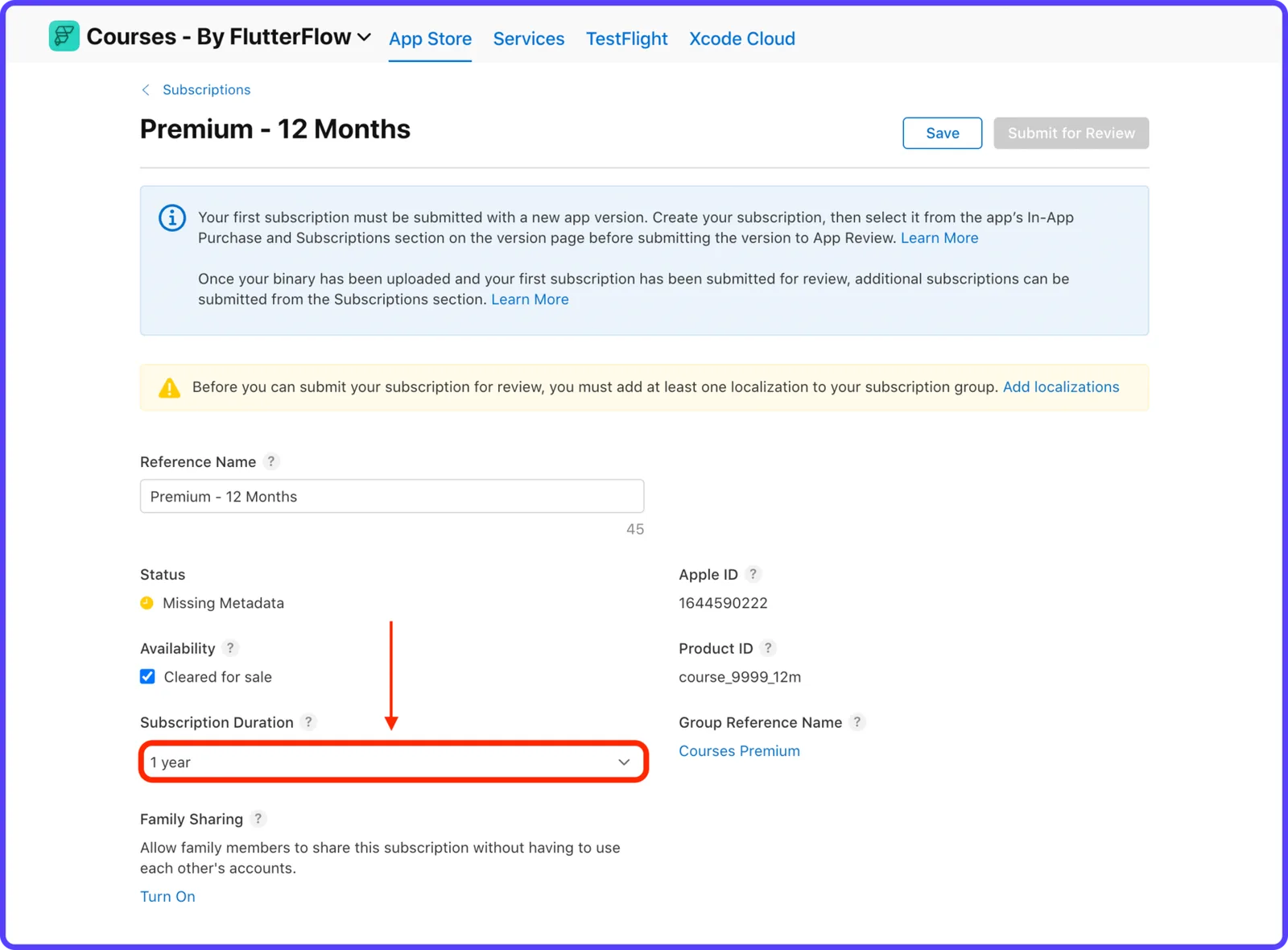Click the Product ID help question mark
Image resolution: width=1288 pixels, height=950 pixels.
click(768, 648)
